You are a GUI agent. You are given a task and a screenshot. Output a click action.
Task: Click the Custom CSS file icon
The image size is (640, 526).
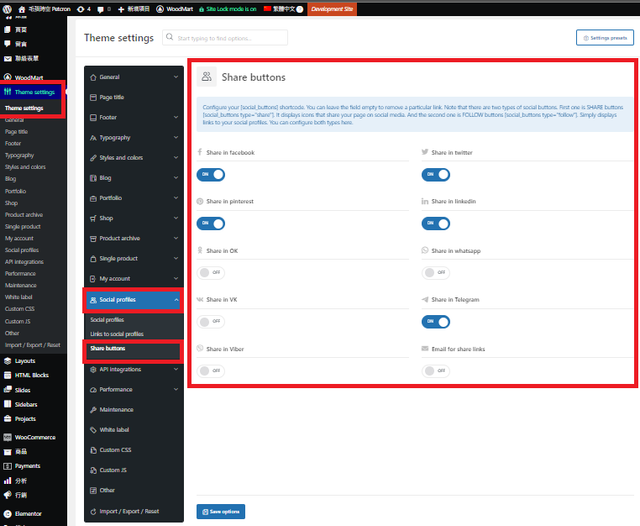pyautogui.click(x=93, y=450)
